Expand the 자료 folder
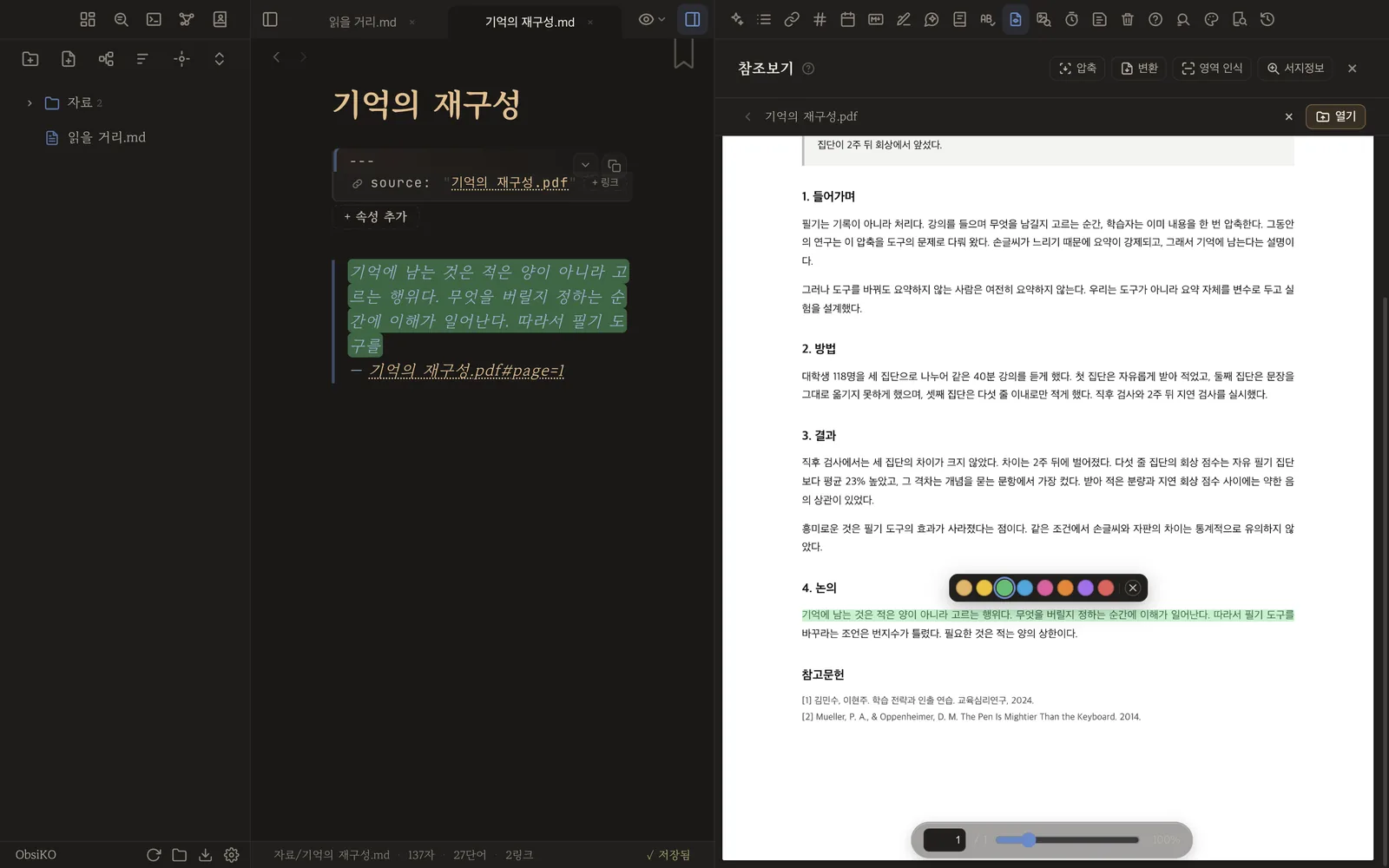This screenshot has width=1389, height=868. pos(30,102)
